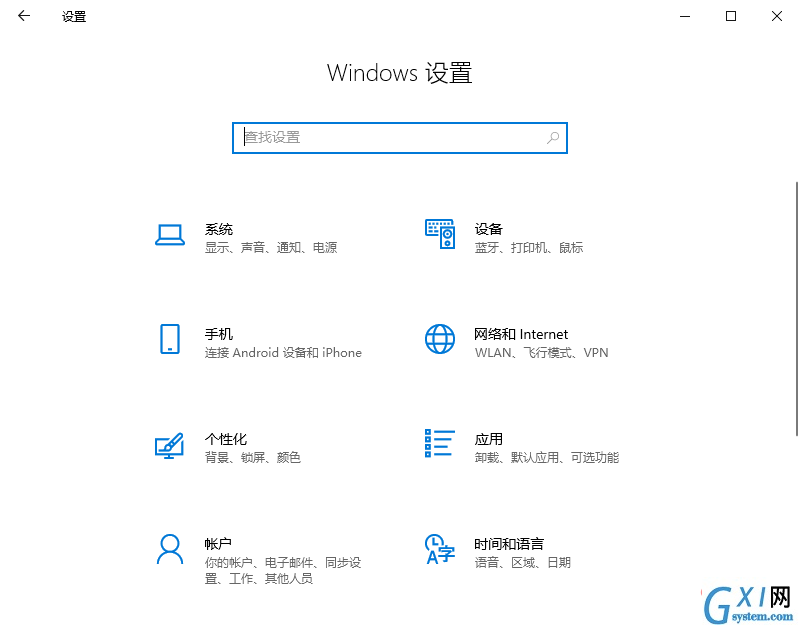
Task: Click the text 蓝牙、打印机、鼠标
Action: [x=529, y=248]
